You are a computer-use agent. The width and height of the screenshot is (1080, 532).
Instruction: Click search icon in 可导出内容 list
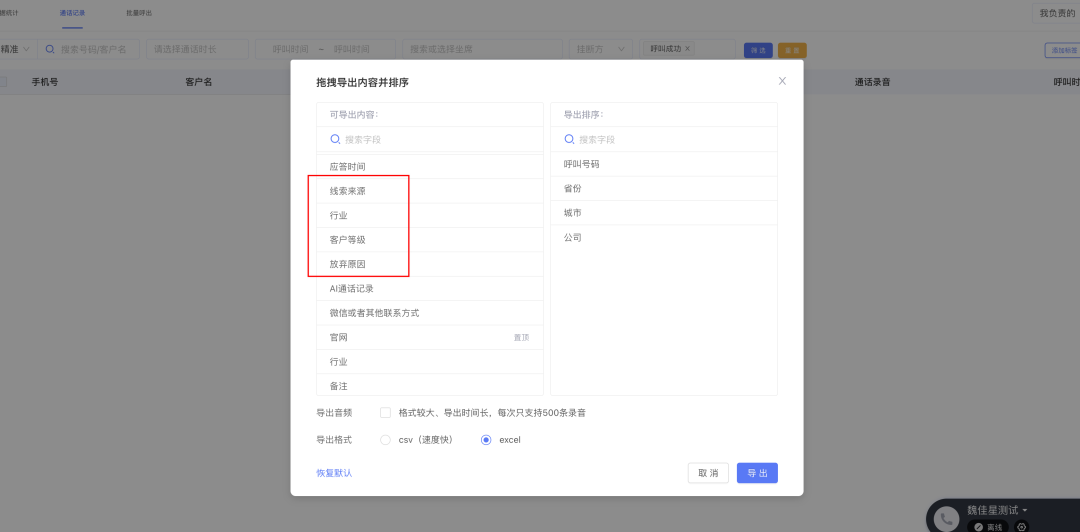(x=335, y=139)
